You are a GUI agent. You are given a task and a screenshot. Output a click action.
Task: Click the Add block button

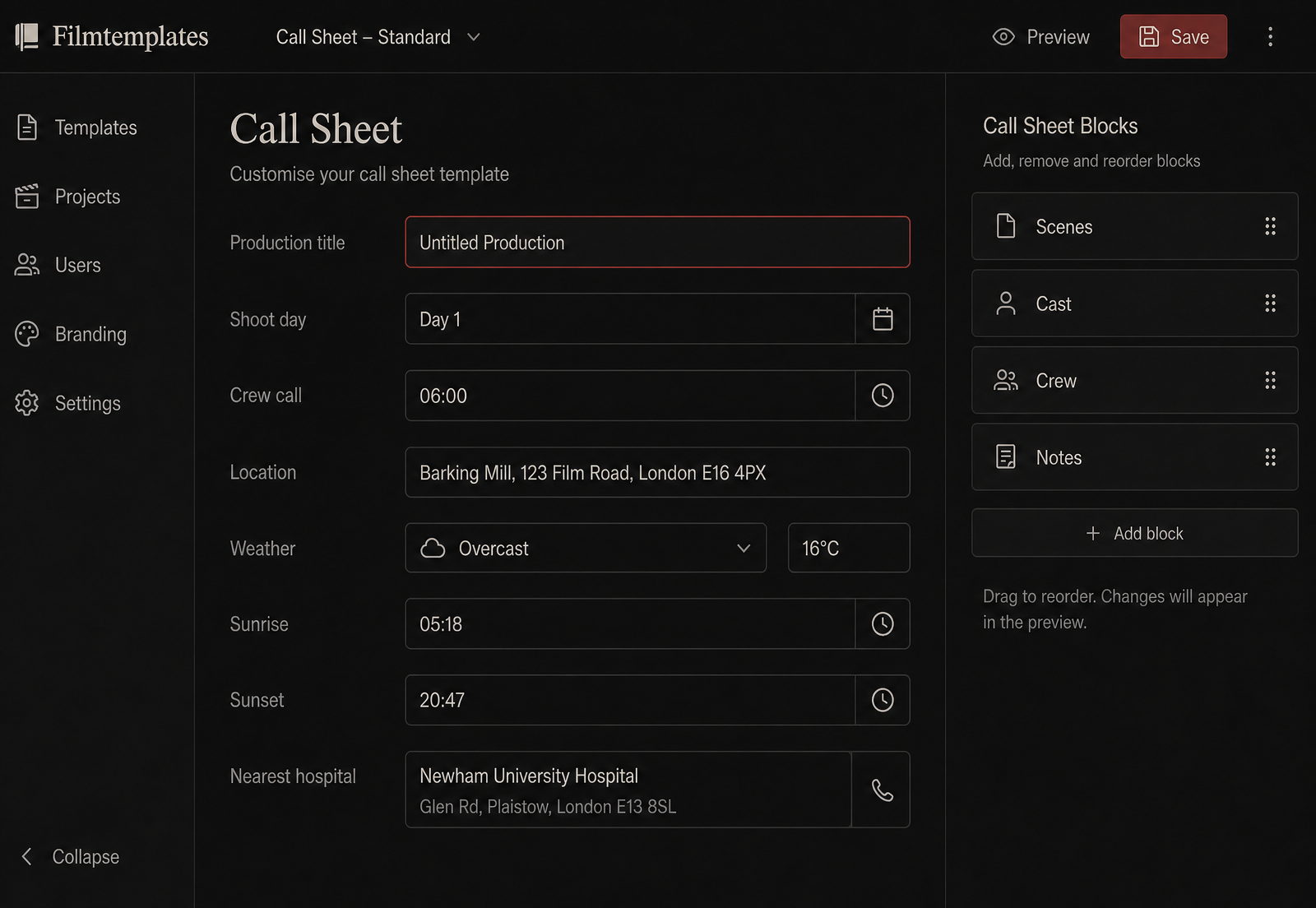pyautogui.click(x=1135, y=533)
